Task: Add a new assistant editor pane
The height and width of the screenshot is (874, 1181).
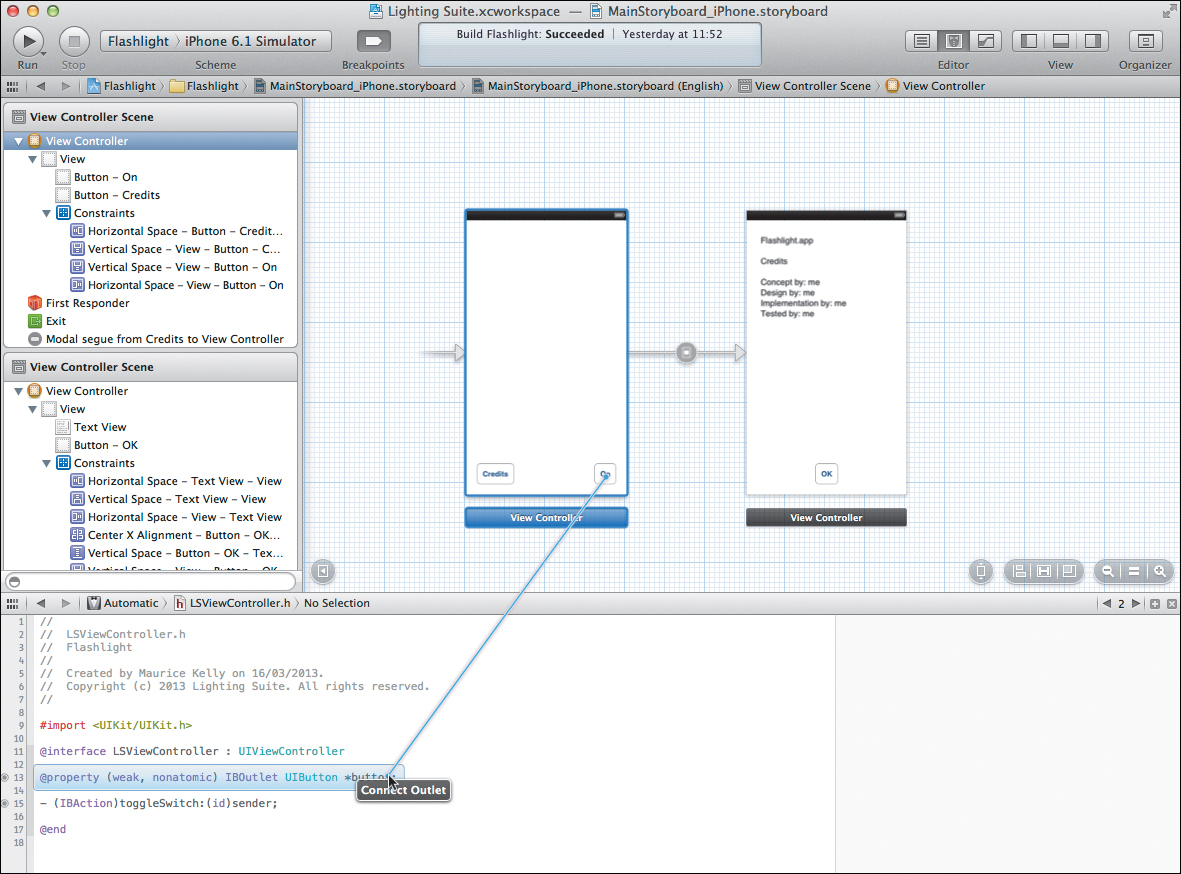Action: (1155, 604)
